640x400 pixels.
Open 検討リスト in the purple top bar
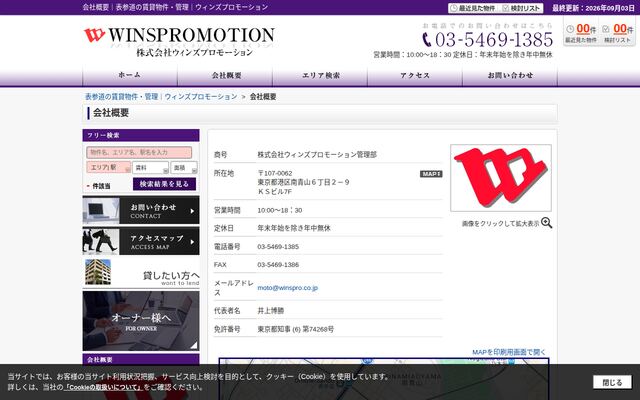coord(522,8)
